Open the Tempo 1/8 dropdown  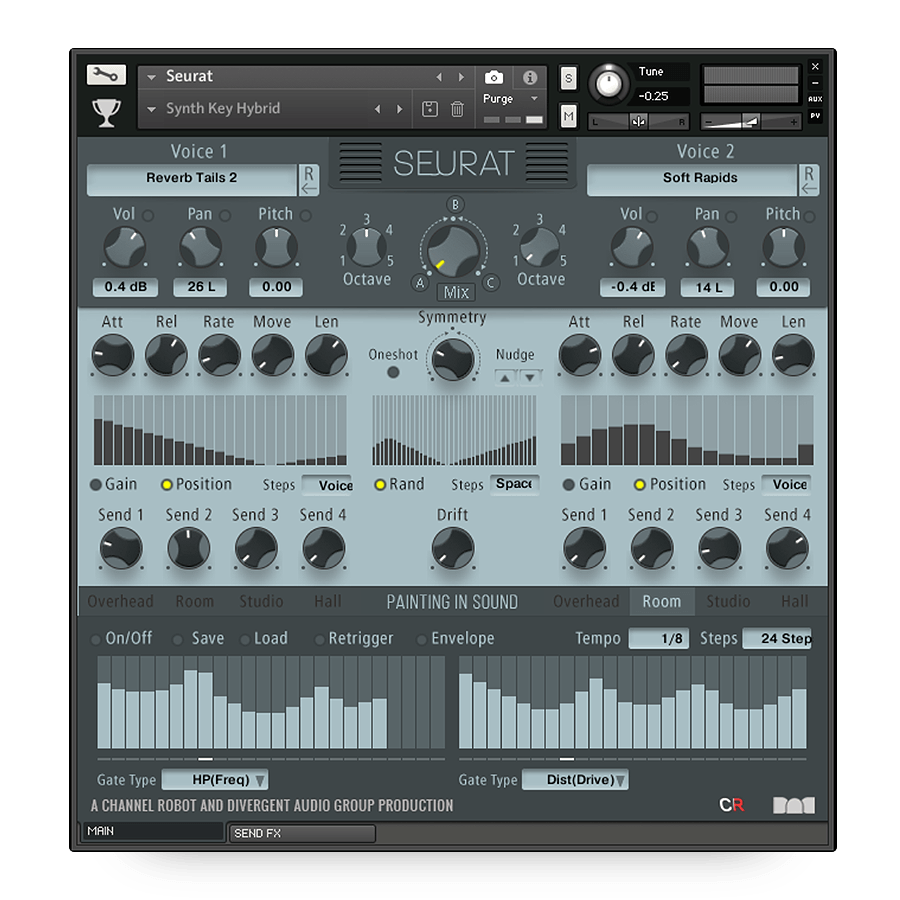pos(658,638)
